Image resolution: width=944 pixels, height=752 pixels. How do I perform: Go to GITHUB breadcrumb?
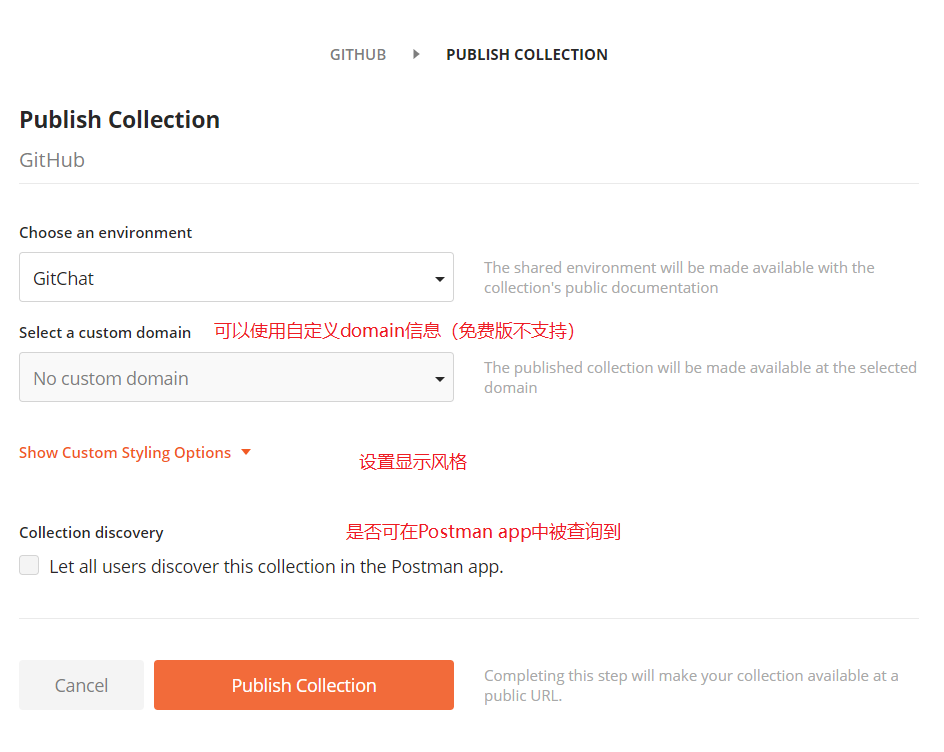coord(358,55)
